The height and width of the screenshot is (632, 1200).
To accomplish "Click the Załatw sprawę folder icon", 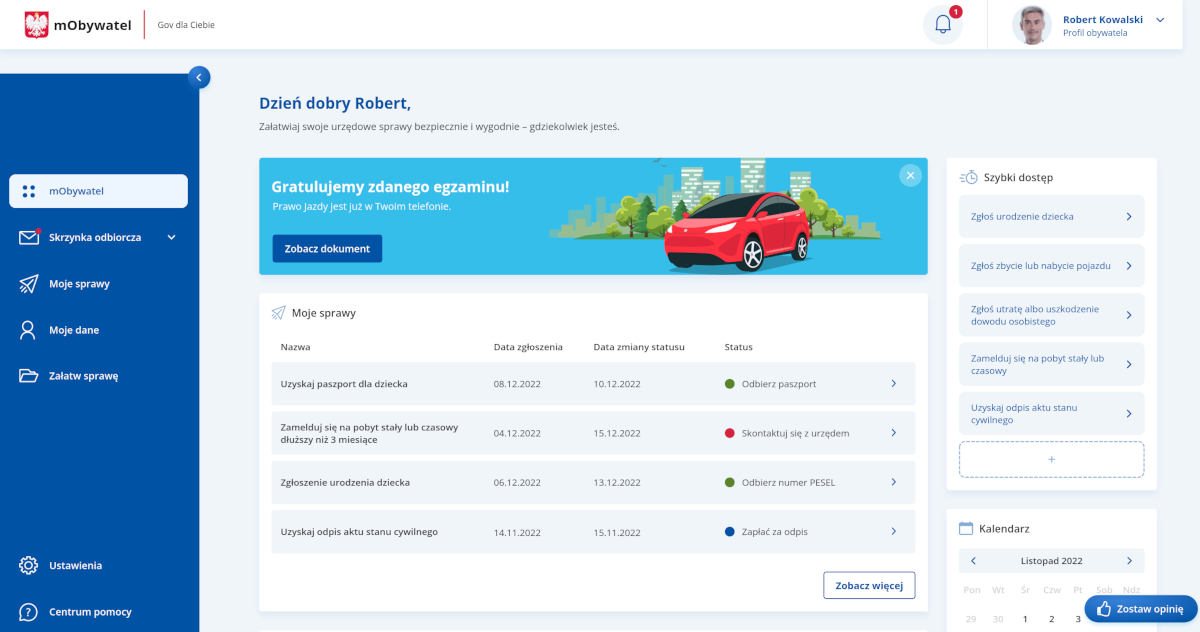I will [x=29, y=376].
